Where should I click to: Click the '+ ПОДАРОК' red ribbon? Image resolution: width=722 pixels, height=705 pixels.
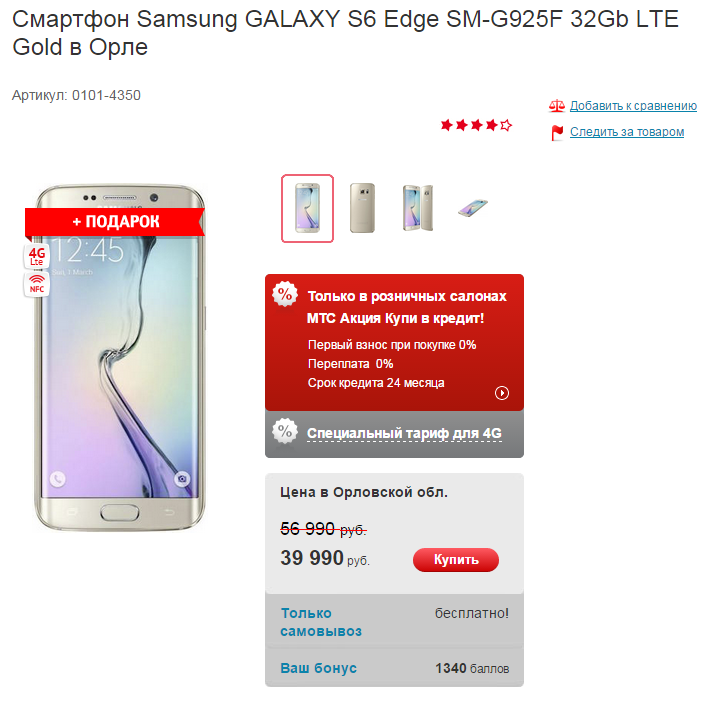[115, 221]
